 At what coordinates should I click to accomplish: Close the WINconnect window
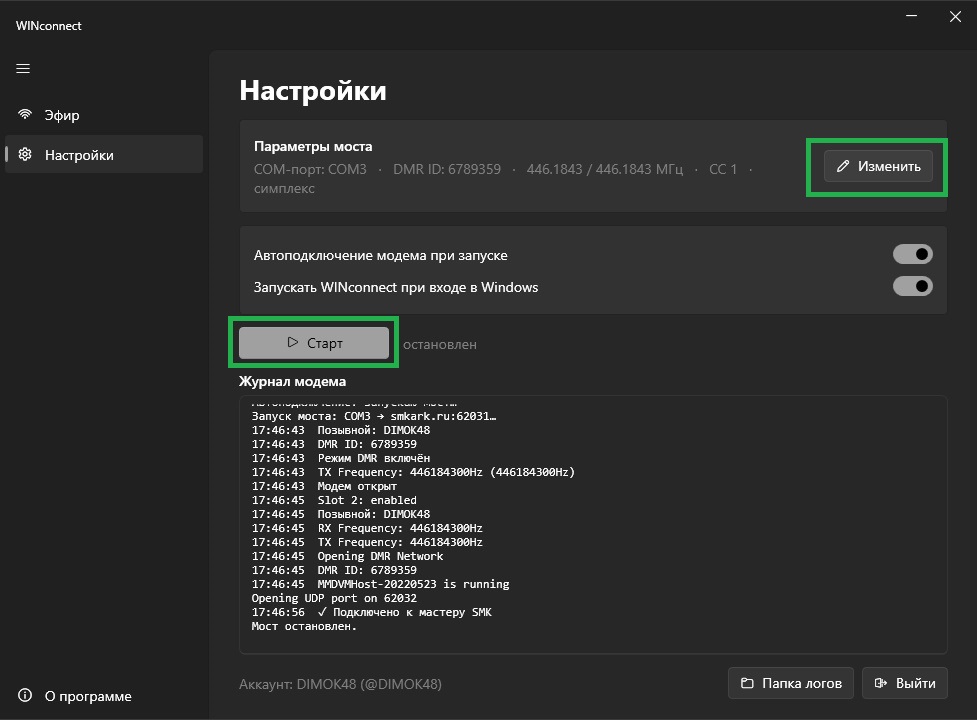pyautogui.click(x=955, y=16)
